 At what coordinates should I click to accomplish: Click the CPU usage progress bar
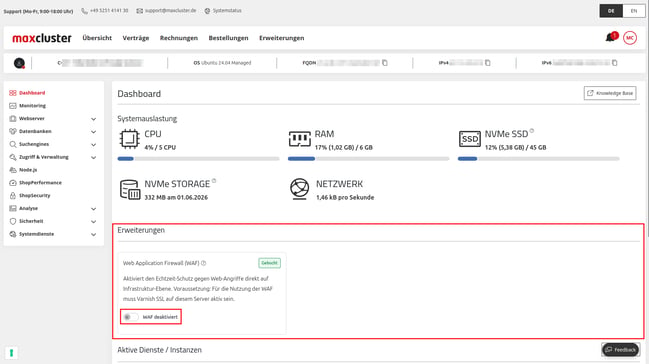(x=198, y=159)
